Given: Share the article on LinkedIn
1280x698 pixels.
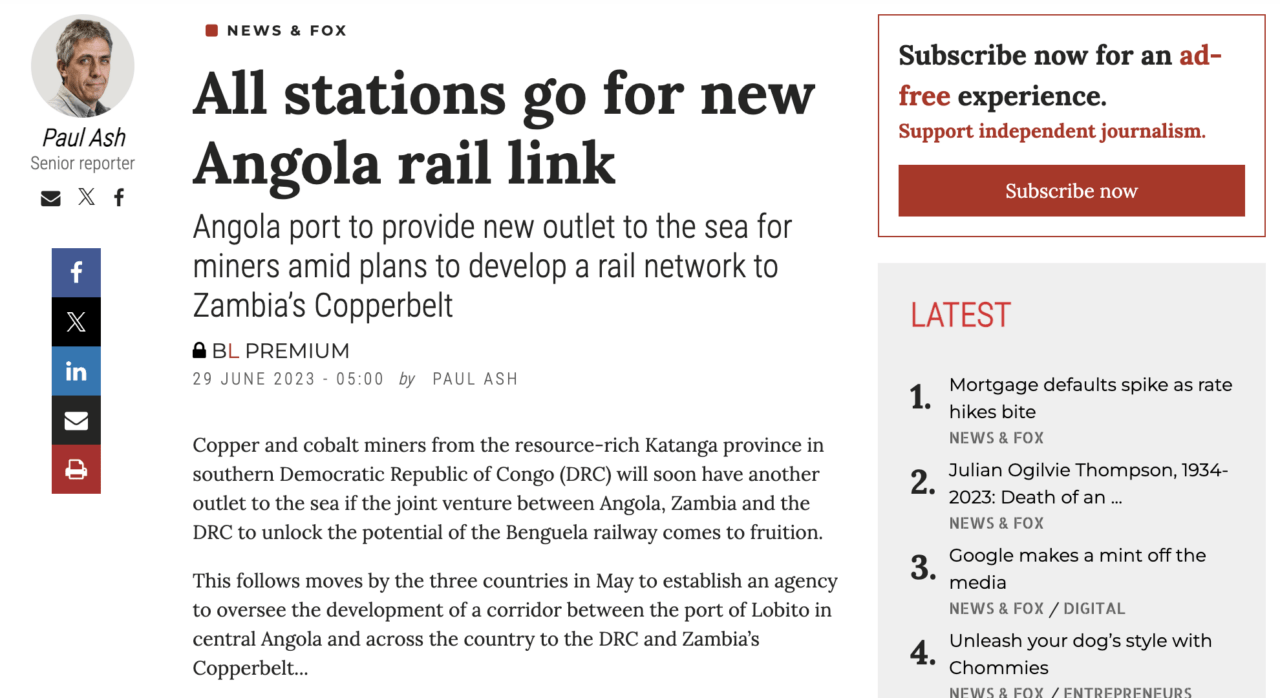Looking at the screenshot, I should [76, 371].
